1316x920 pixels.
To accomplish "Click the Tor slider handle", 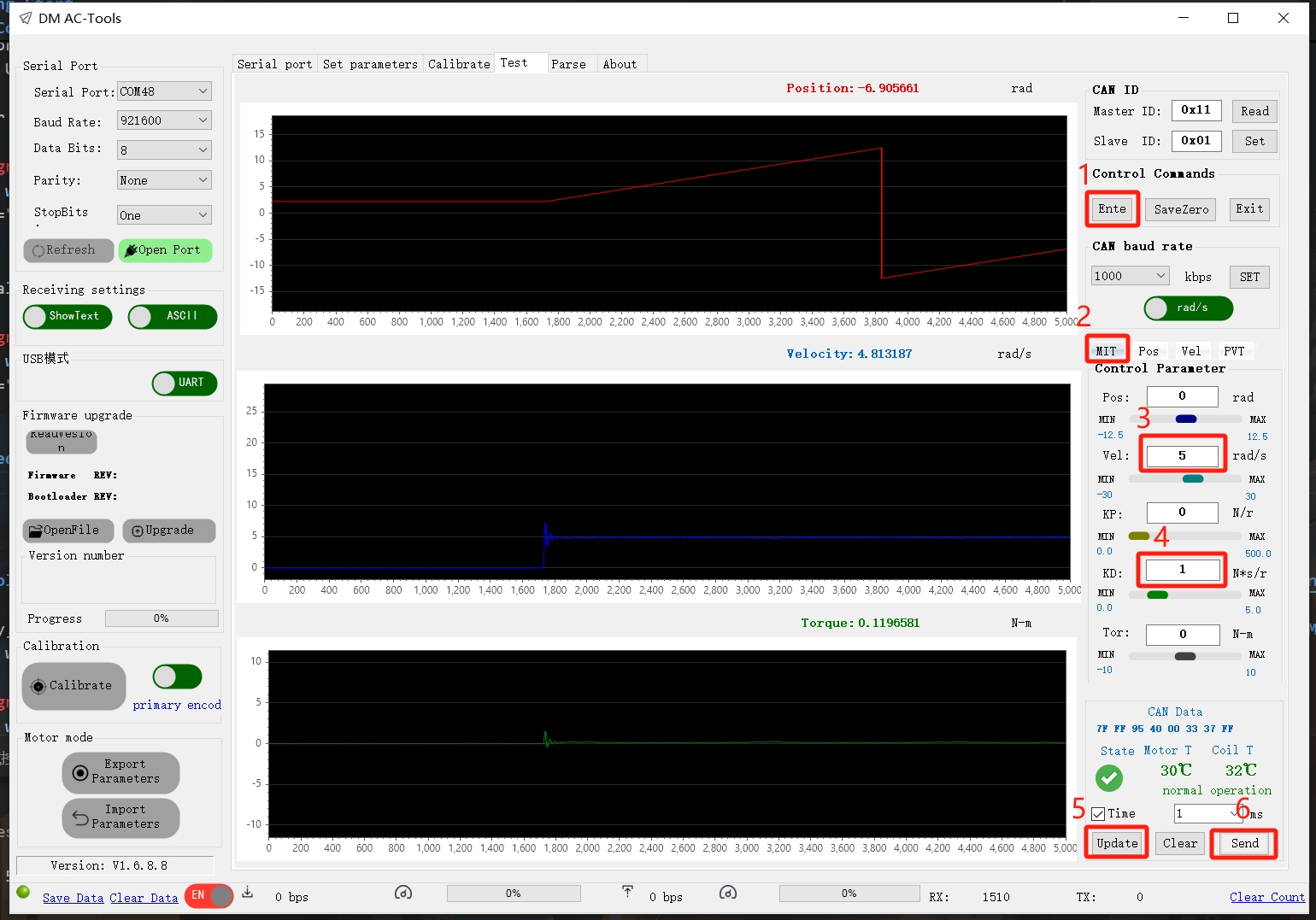I will click(1185, 656).
